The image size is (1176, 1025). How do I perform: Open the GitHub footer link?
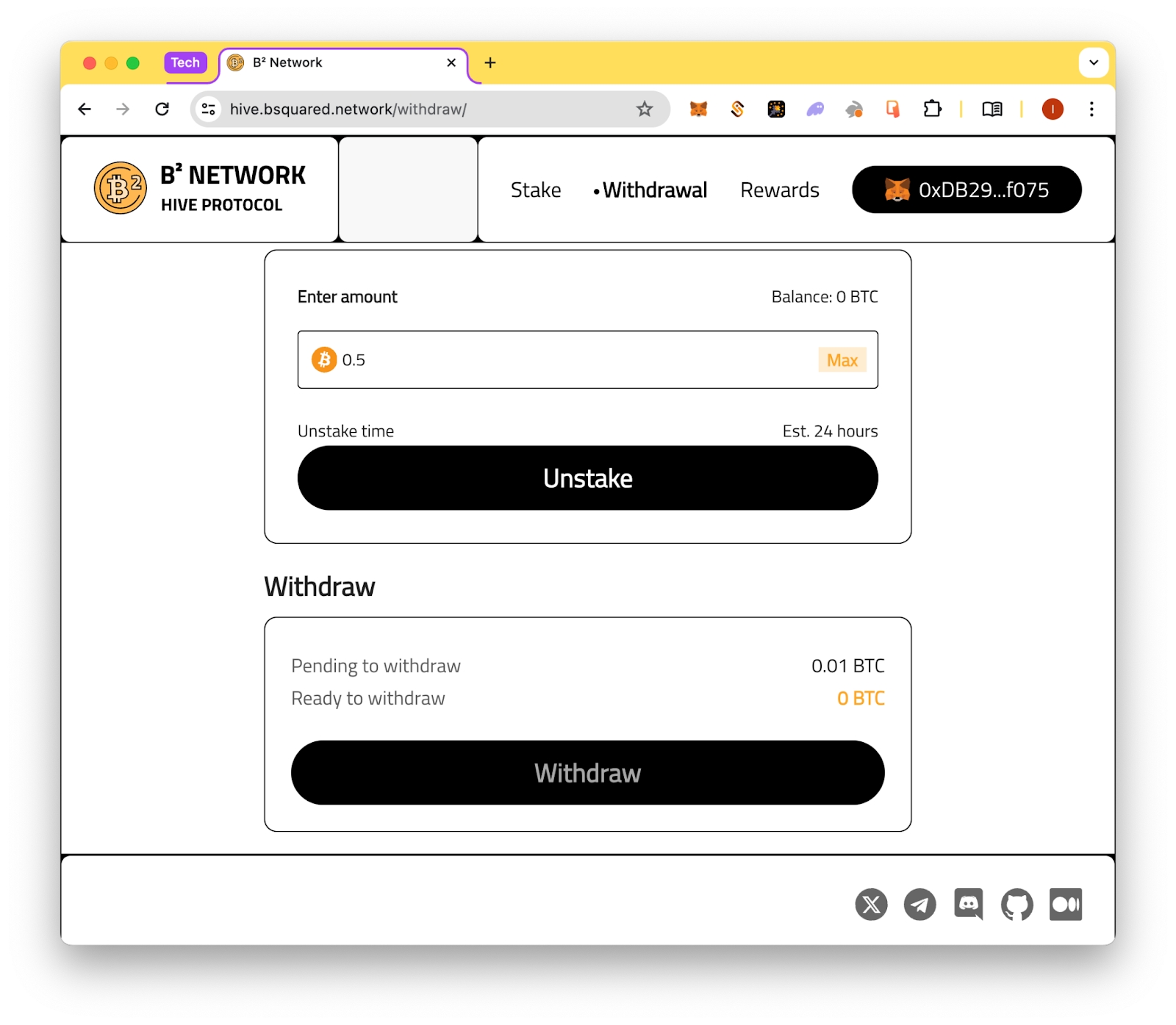click(1017, 904)
